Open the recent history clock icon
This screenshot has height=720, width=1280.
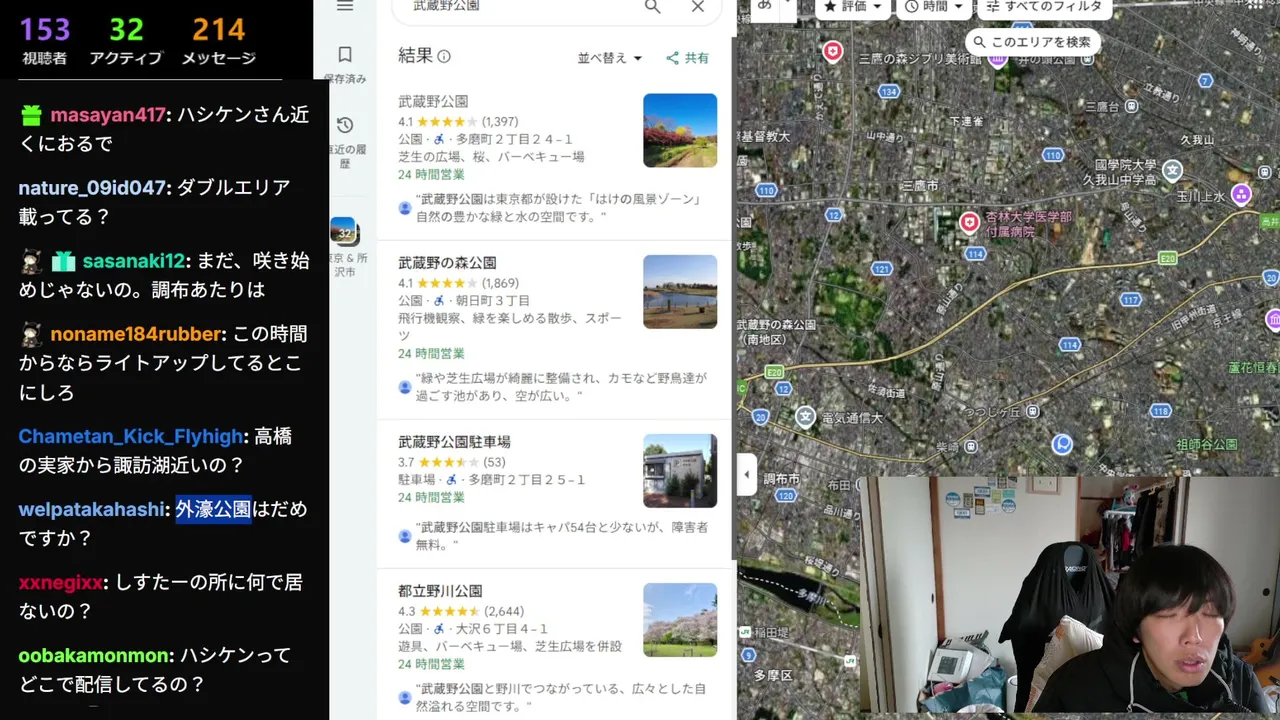(x=345, y=125)
